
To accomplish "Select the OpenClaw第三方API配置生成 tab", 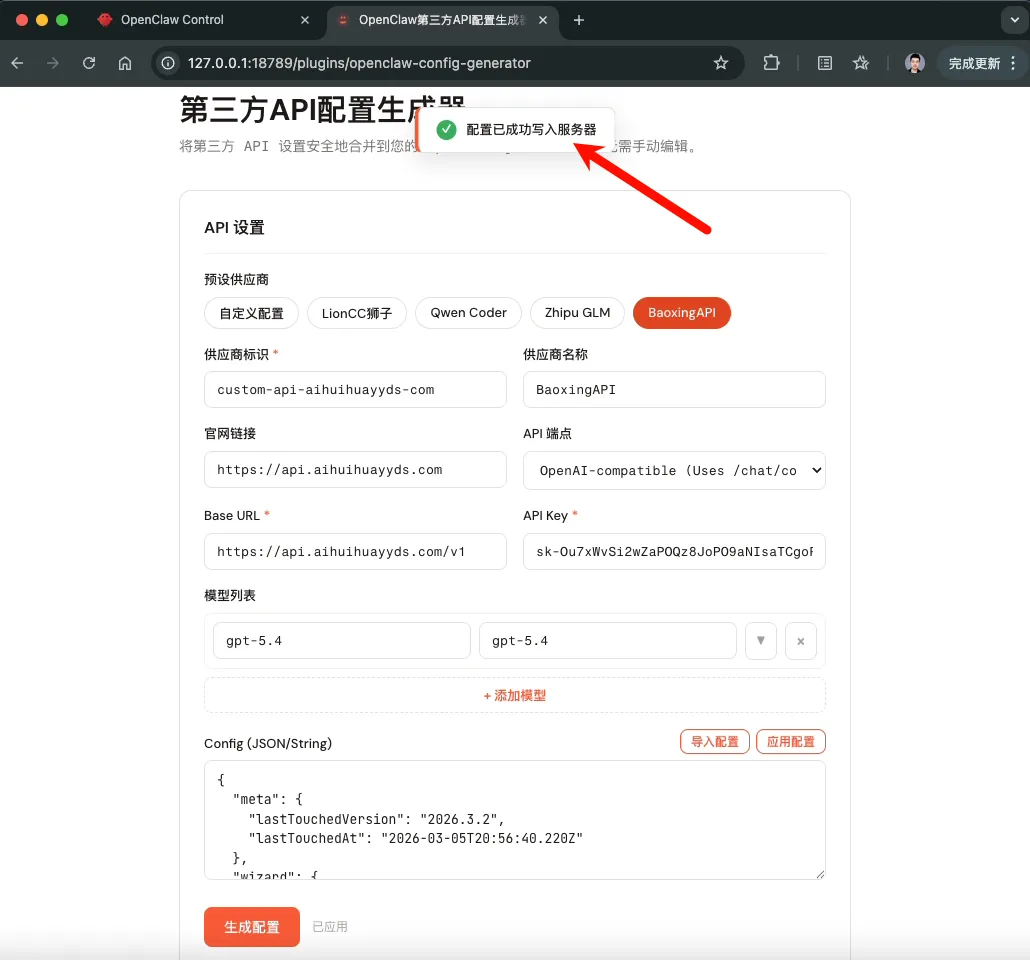I will tap(441, 20).
